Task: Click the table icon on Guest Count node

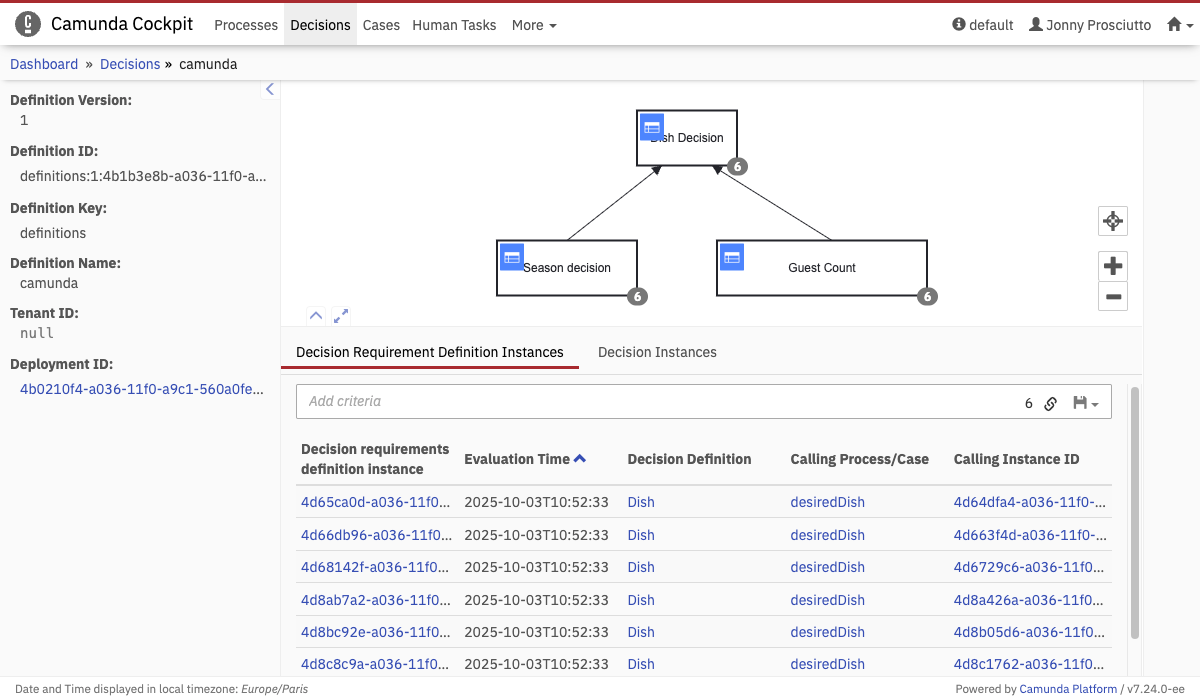Action: pyautogui.click(x=732, y=257)
